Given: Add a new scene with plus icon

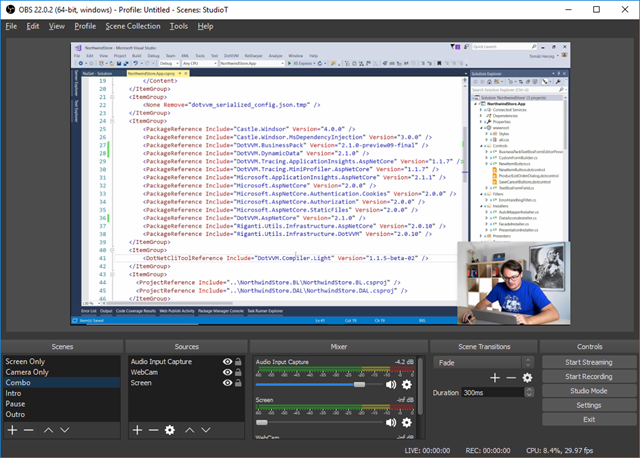Looking at the screenshot, I should click(12, 430).
